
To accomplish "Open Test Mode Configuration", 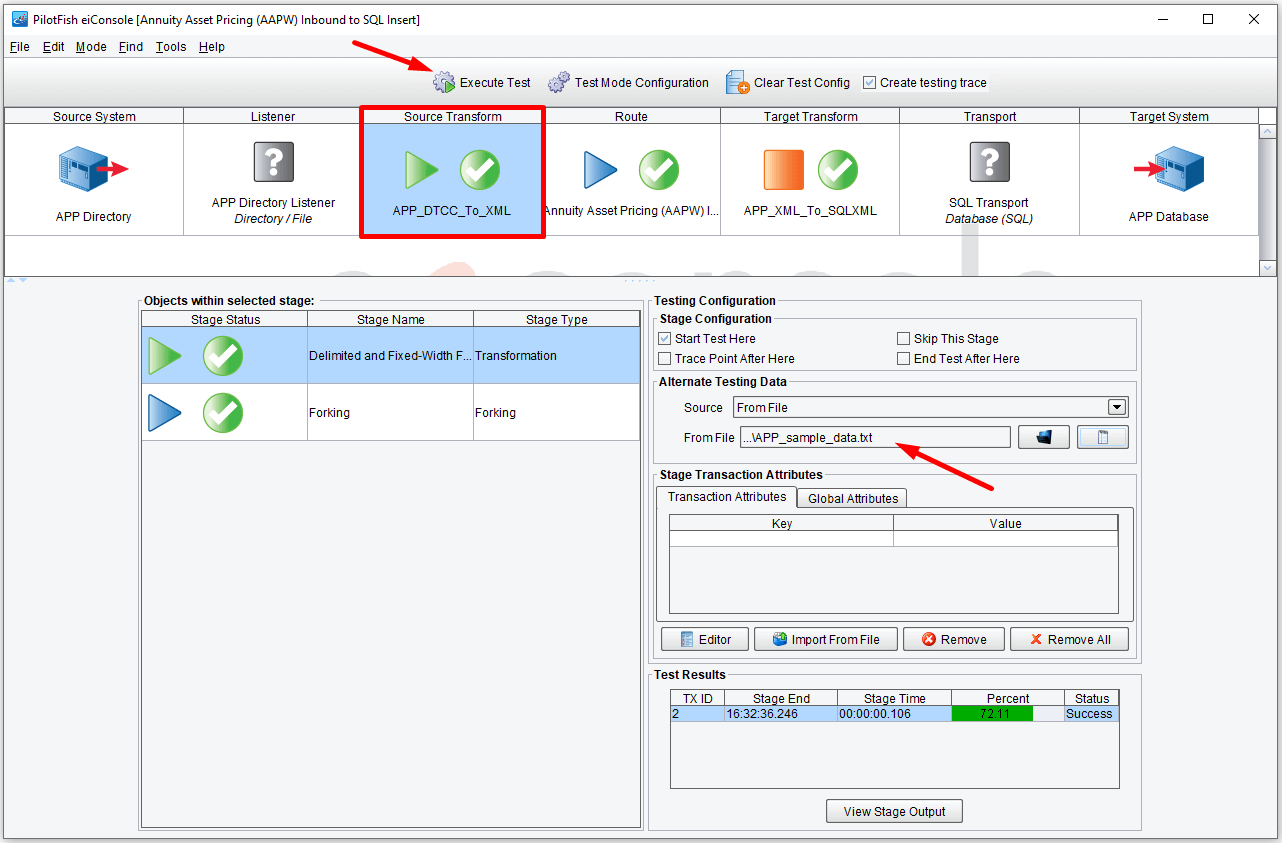I will (629, 83).
